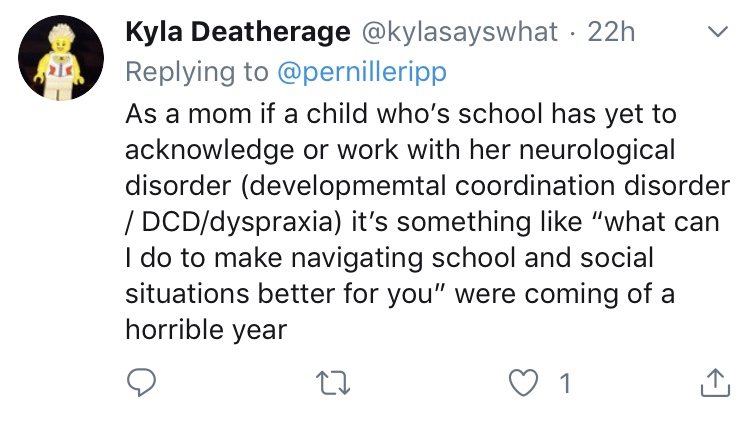Open the tweet via the 22h timestamp
This screenshot has height=425, width=750.
point(612,32)
